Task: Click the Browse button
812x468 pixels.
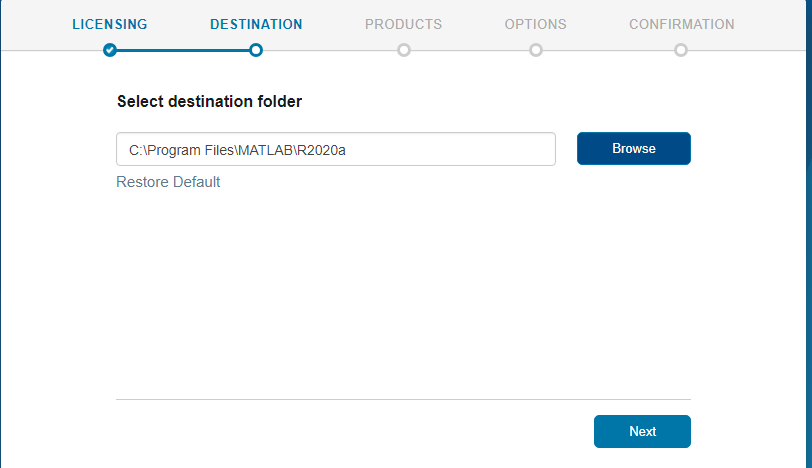Action: (634, 149)
